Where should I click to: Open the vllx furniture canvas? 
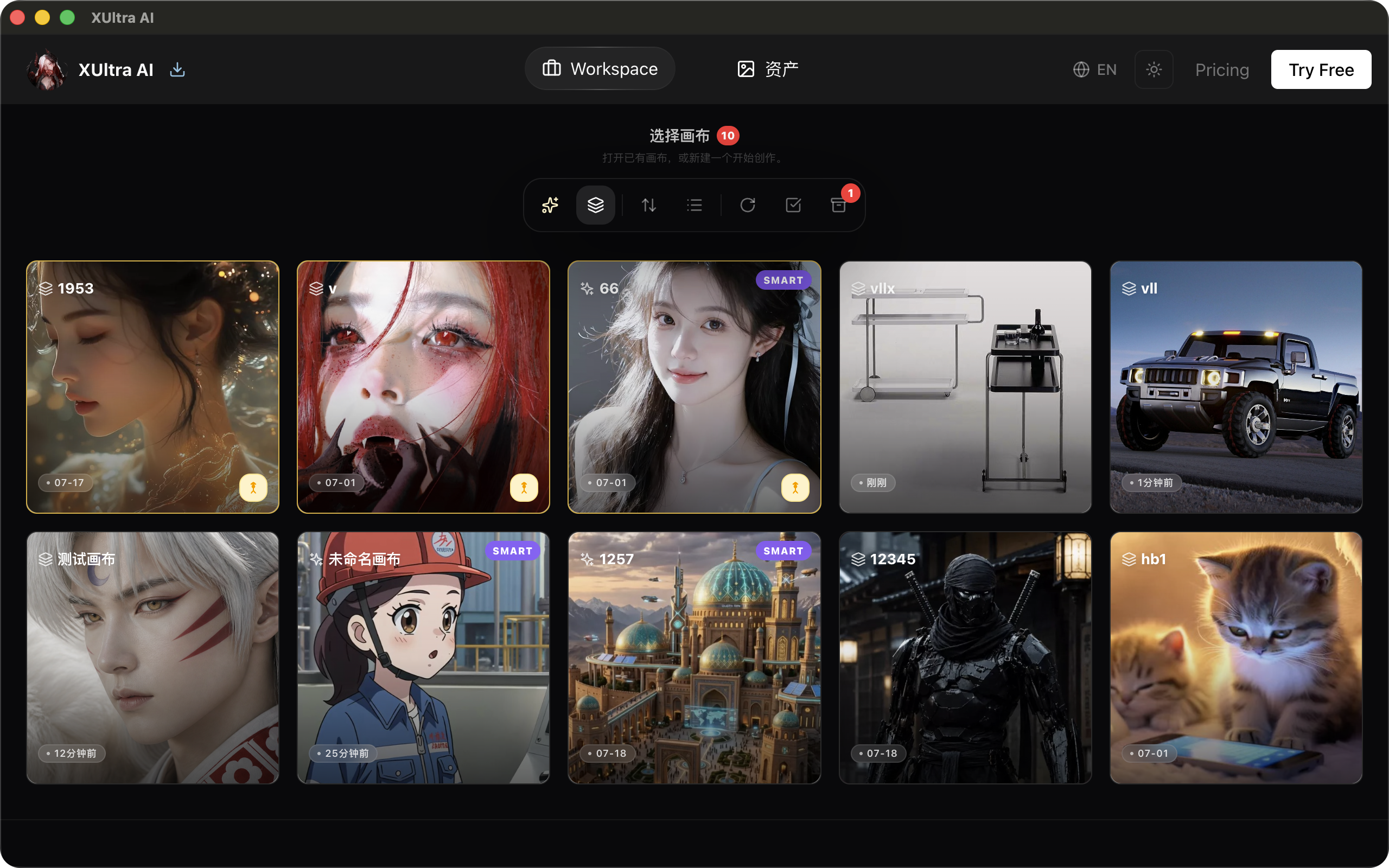[965, 387]
